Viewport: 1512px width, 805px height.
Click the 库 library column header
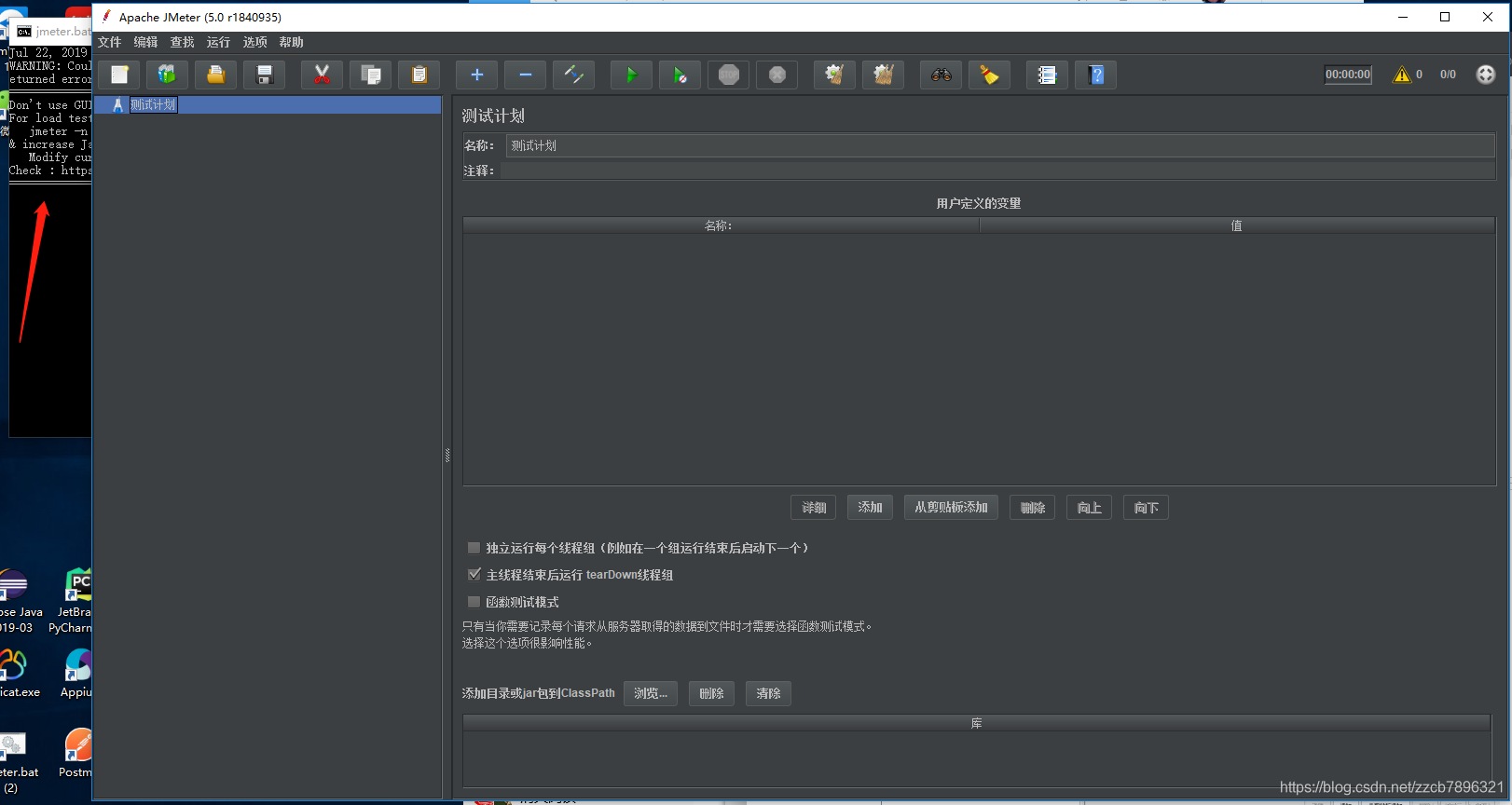[976, 723]
